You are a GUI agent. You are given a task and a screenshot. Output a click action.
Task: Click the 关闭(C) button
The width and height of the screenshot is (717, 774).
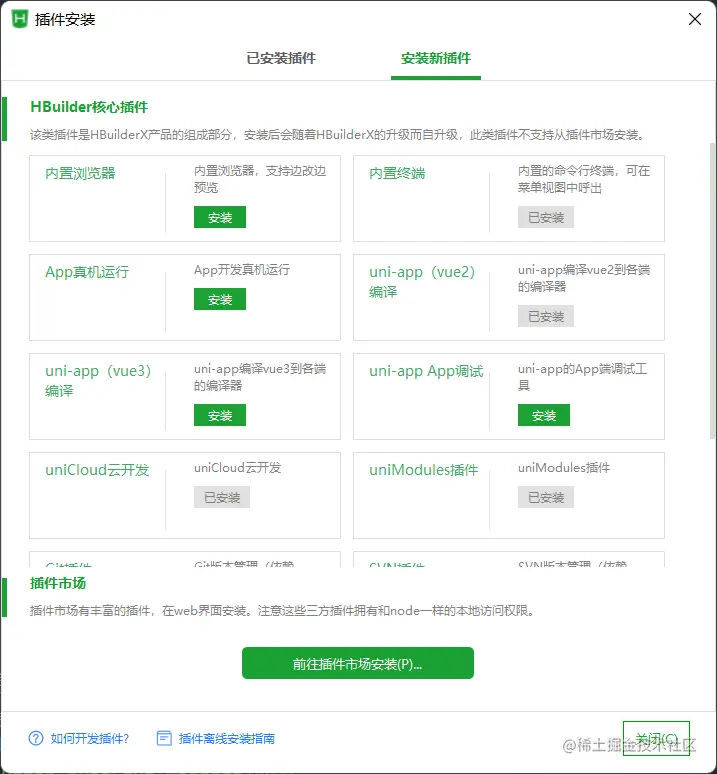point(656,738)
